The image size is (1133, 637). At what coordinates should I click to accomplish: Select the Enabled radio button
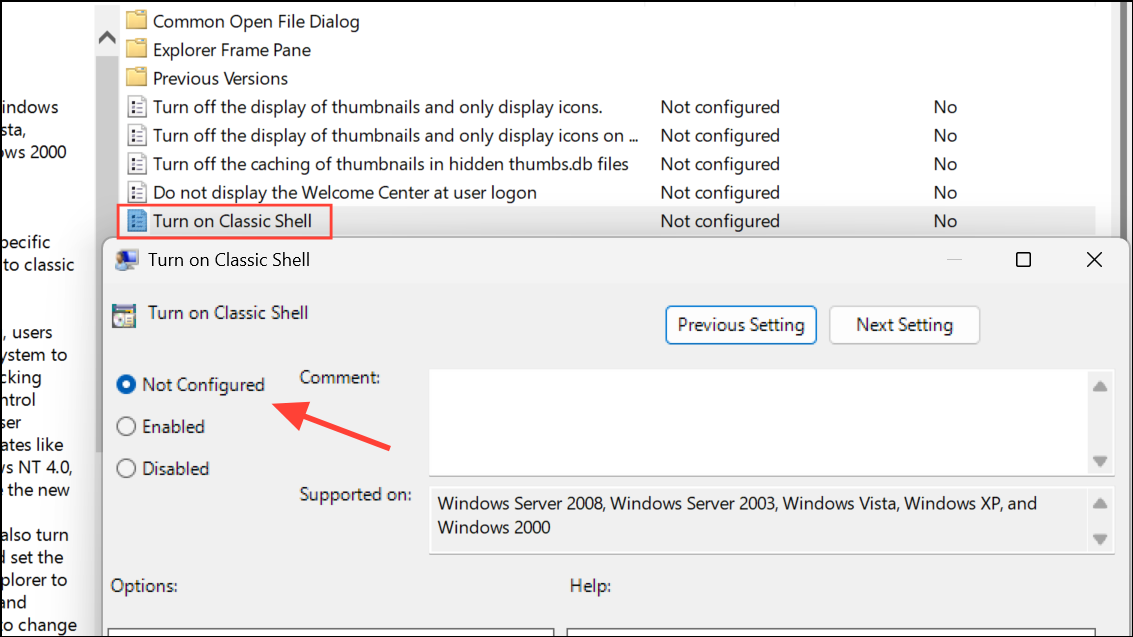(126, 427)
